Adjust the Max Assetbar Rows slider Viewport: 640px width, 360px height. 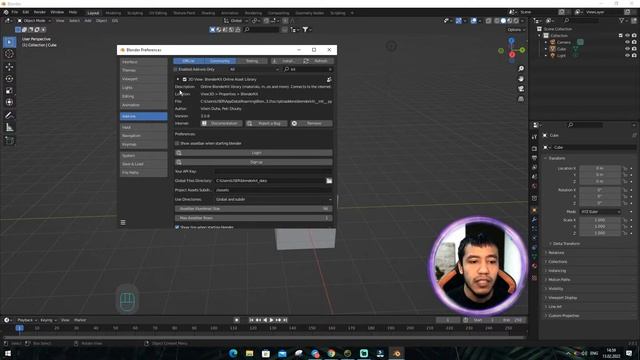253,218
